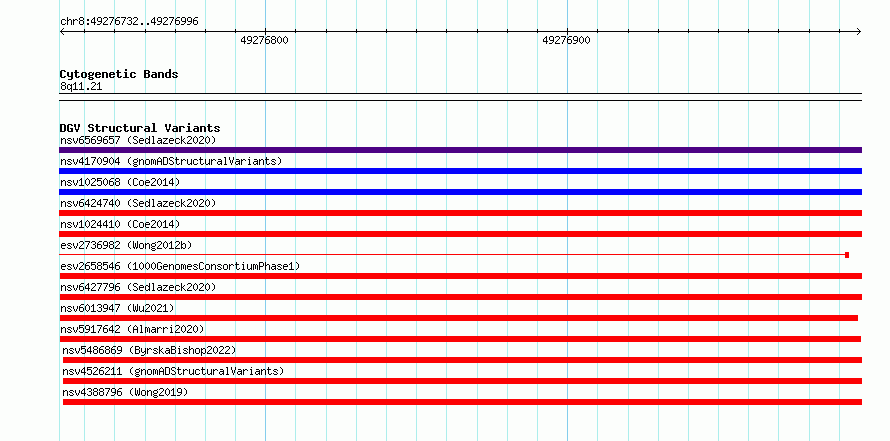This screenshot has height=441, width=890.
Task: Select the red nsv5486869 variant bar
Action: [462, 360]
